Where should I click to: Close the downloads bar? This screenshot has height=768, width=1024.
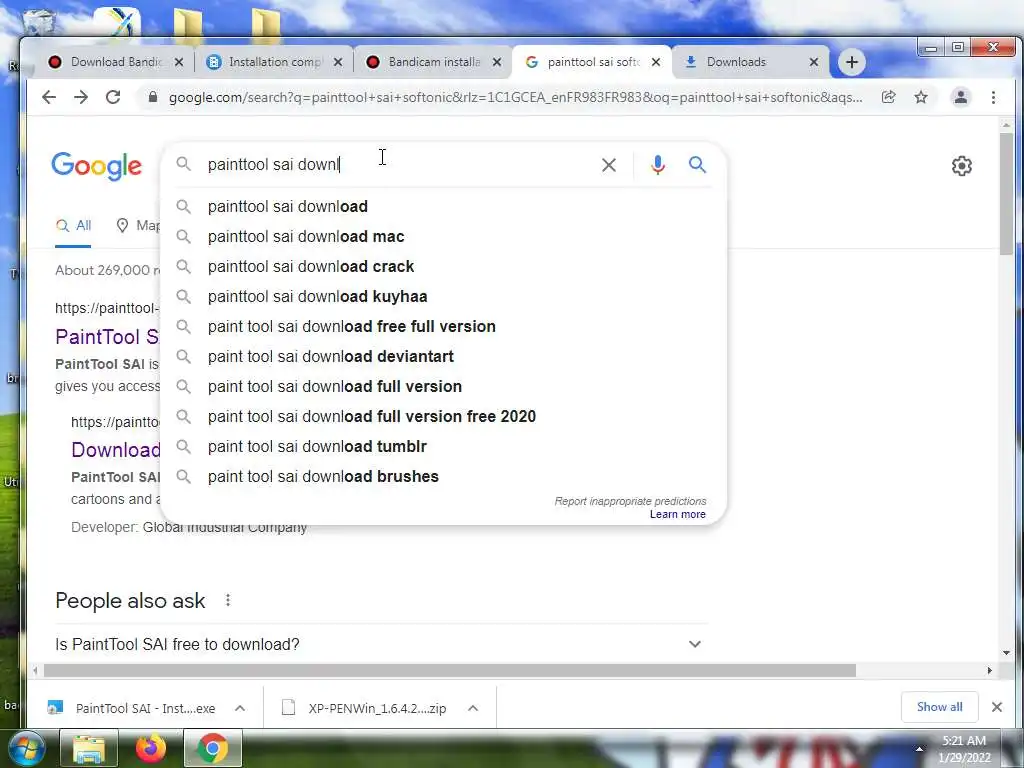pyautogui.click(x=997, y=707)
